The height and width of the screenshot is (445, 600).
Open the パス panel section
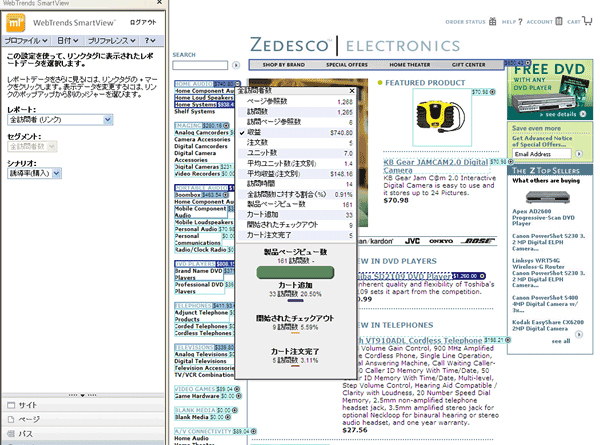83,434
